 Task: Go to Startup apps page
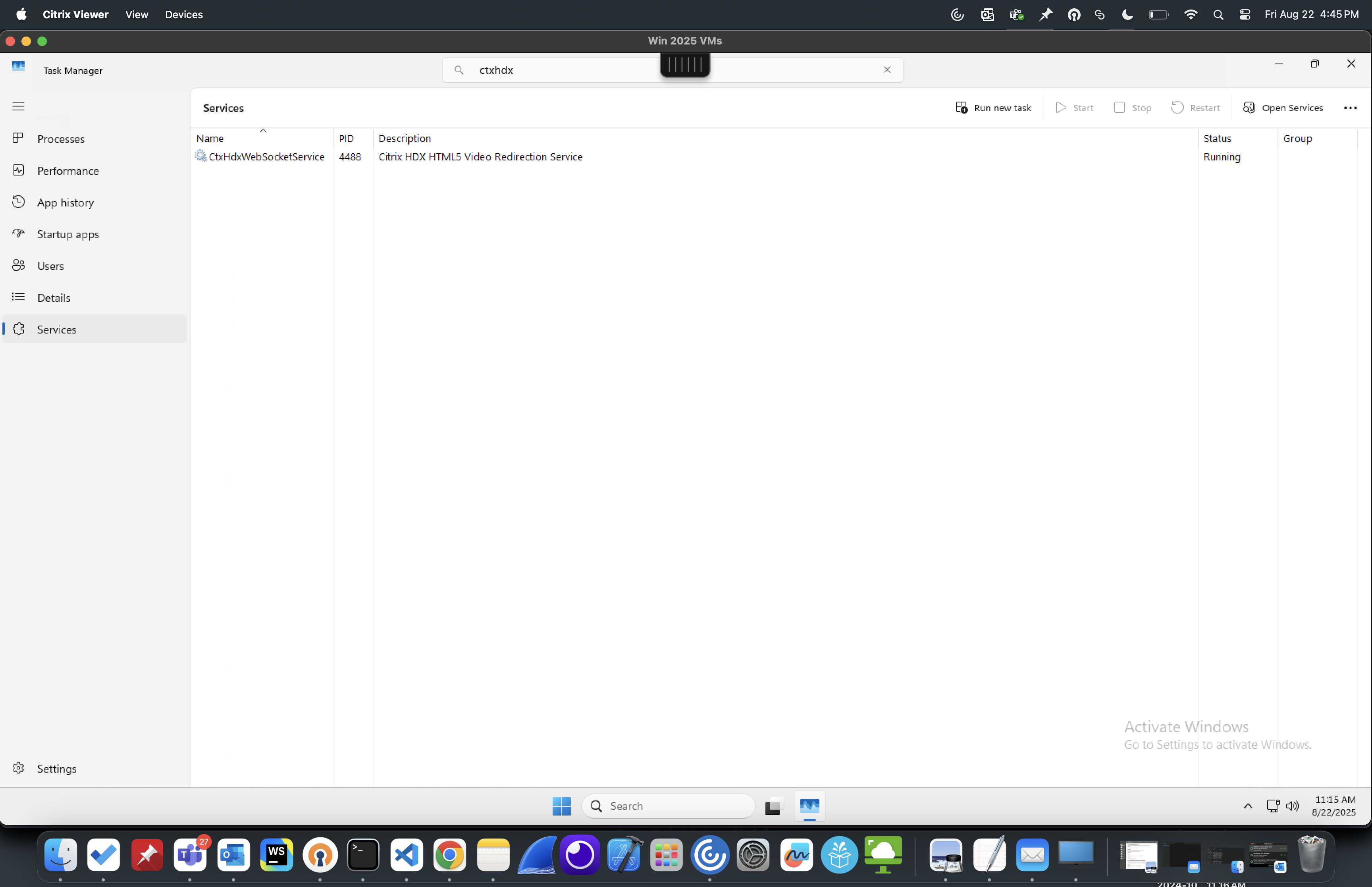(x=94, y=234)
